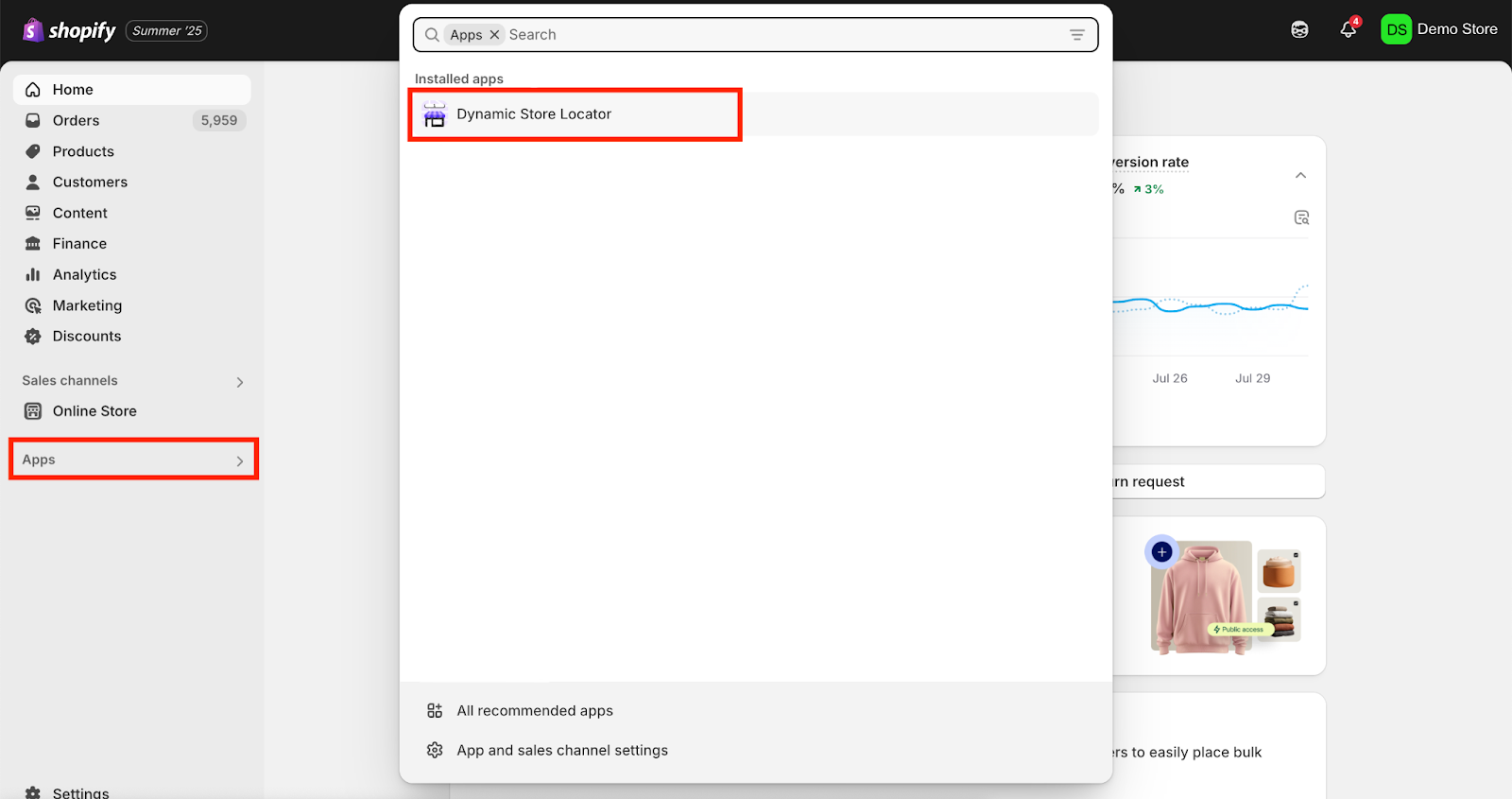Click the conversion rate line chart
The width and height of the screenshot is (1512, 799).
(1211, 303)
